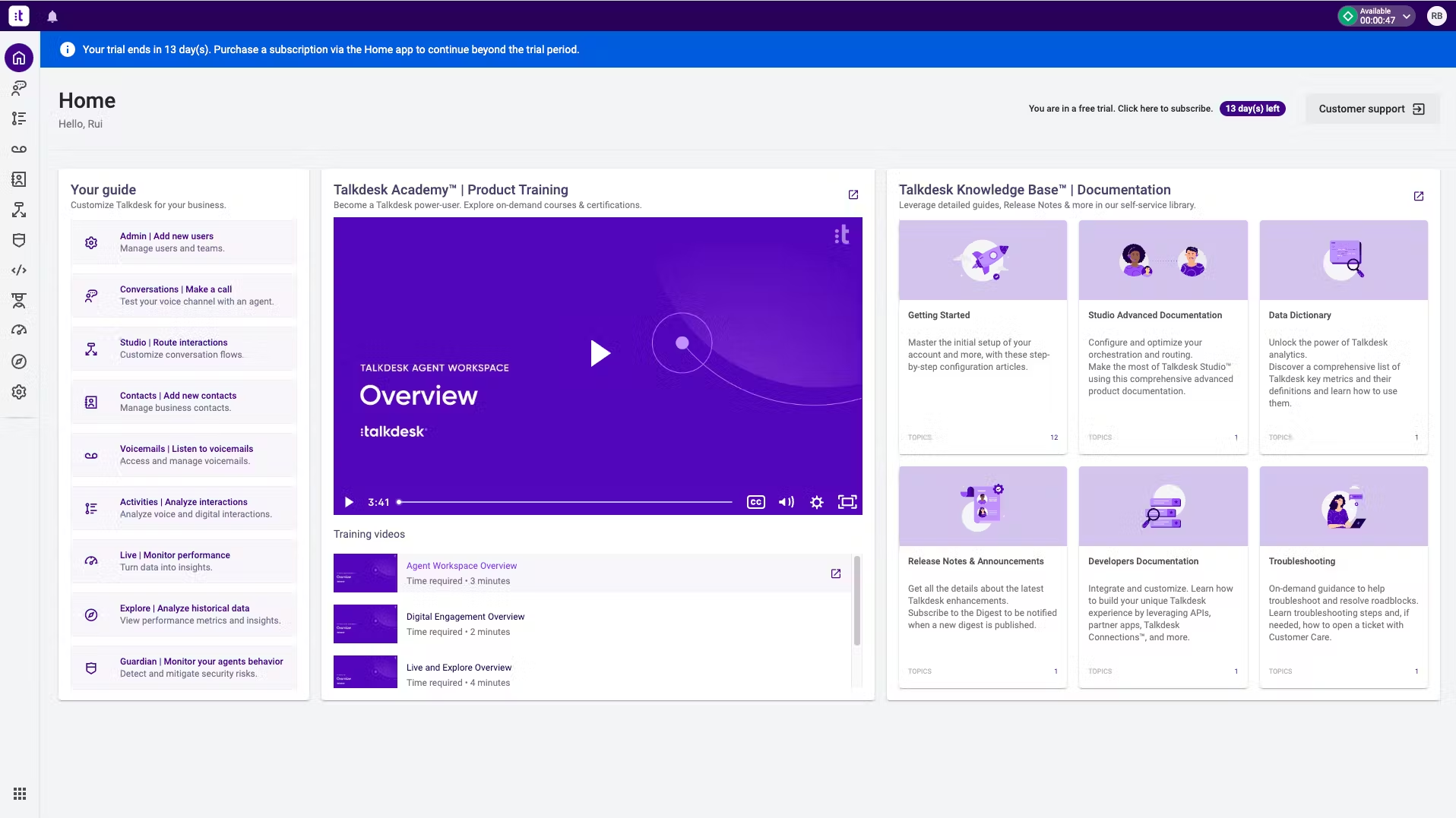Play the video from control bar
The height and width of the screenshot is (818, 1456).
349,502
